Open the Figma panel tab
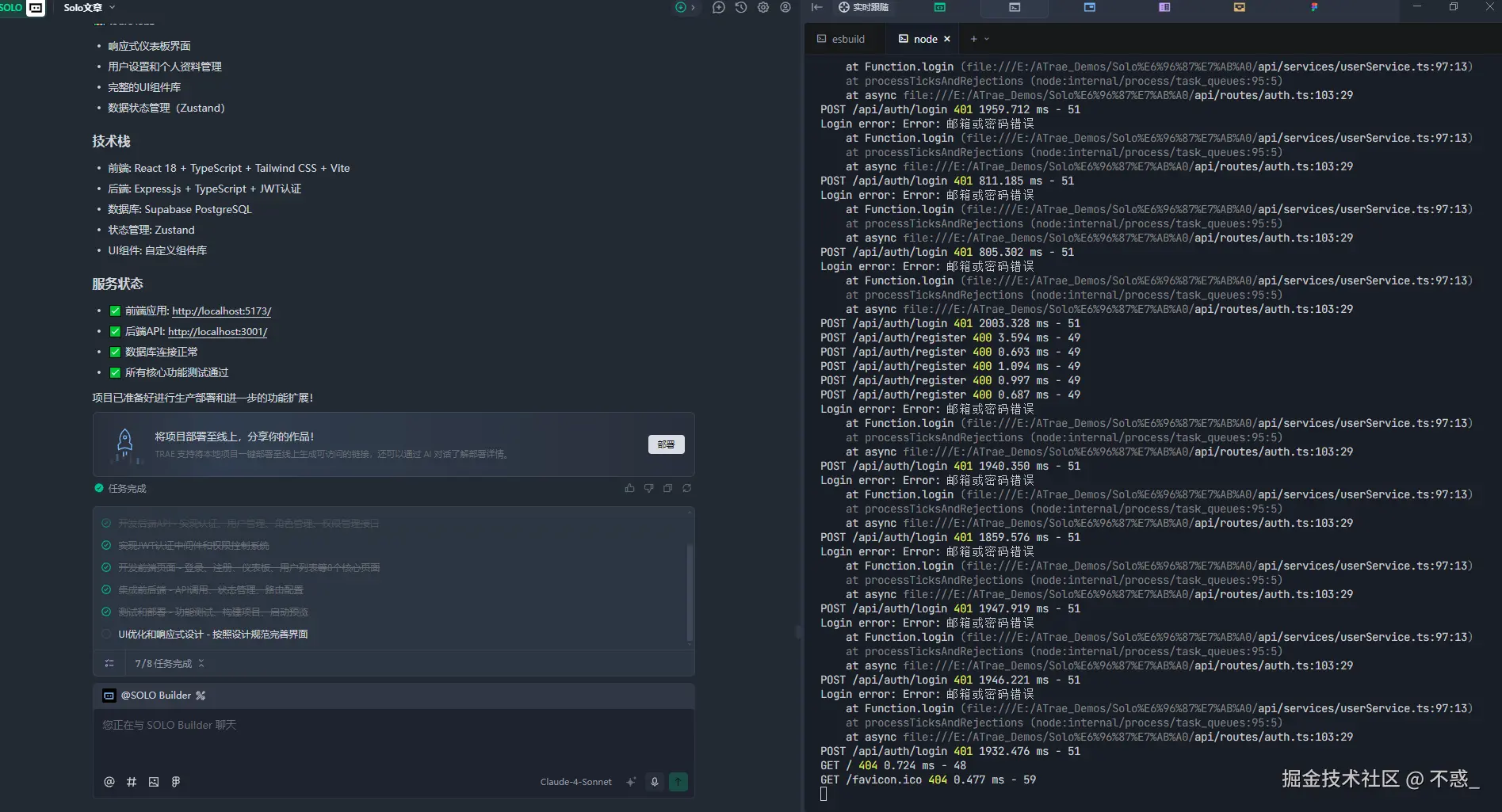This screenshot has height=812, width=1502. tap(1314, 7)
